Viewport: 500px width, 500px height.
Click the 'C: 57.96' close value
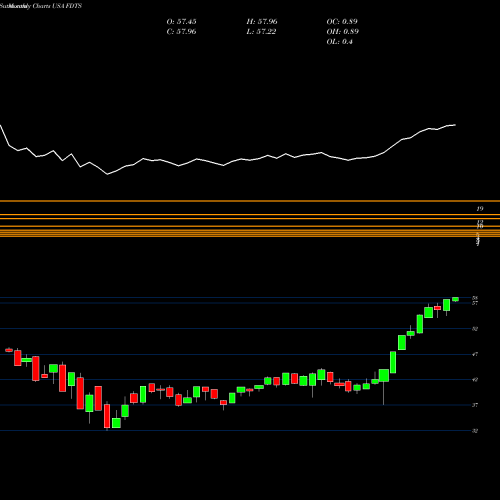pos(181,32)
